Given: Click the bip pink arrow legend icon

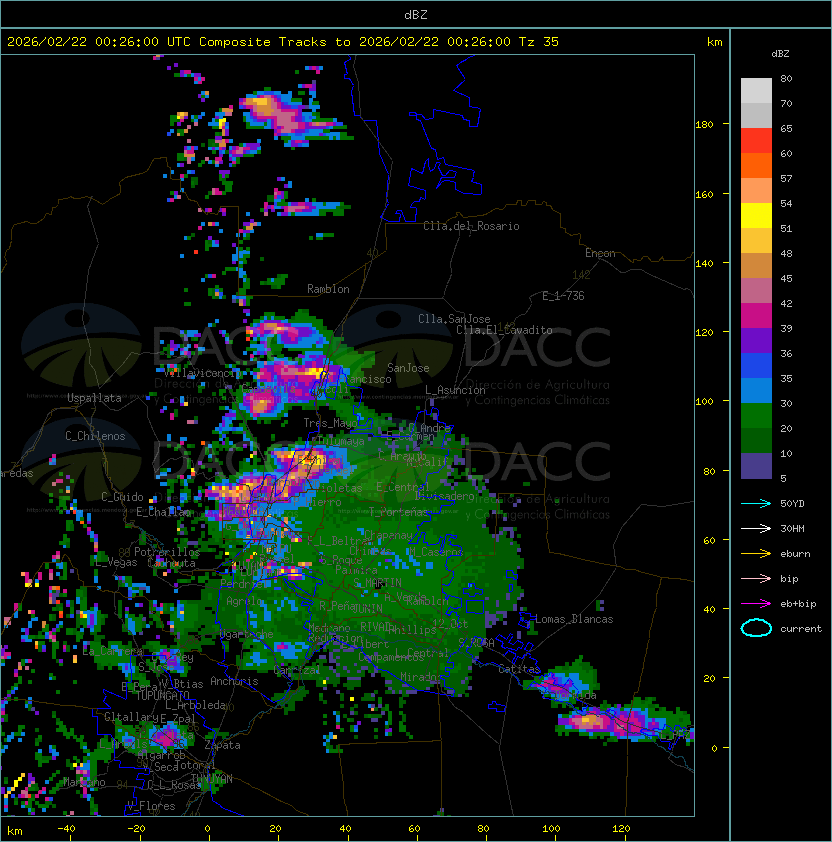Looking at the screenshot, I should pyautogui.click(x=756, y=579).
